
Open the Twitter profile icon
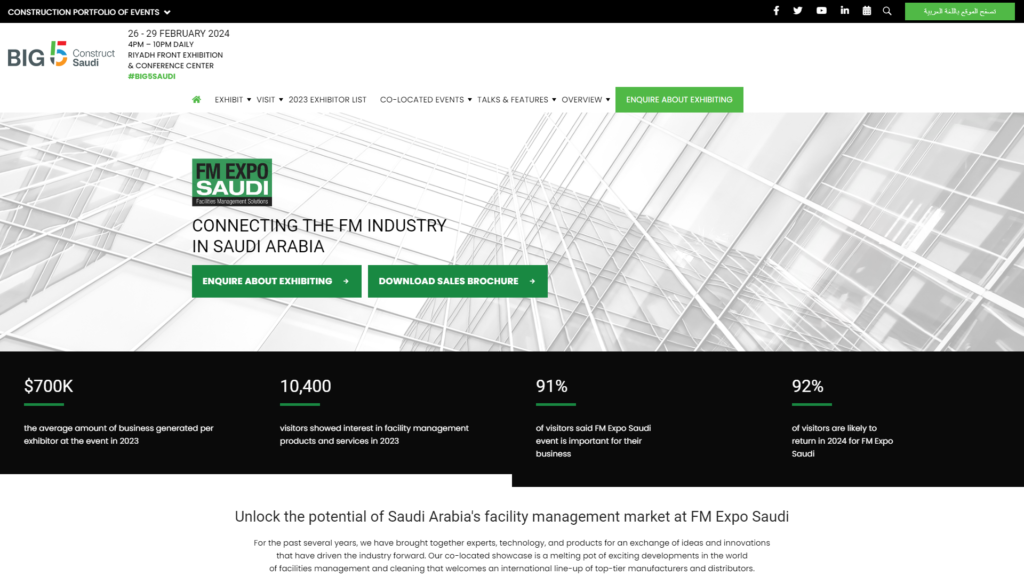[797, 10]
